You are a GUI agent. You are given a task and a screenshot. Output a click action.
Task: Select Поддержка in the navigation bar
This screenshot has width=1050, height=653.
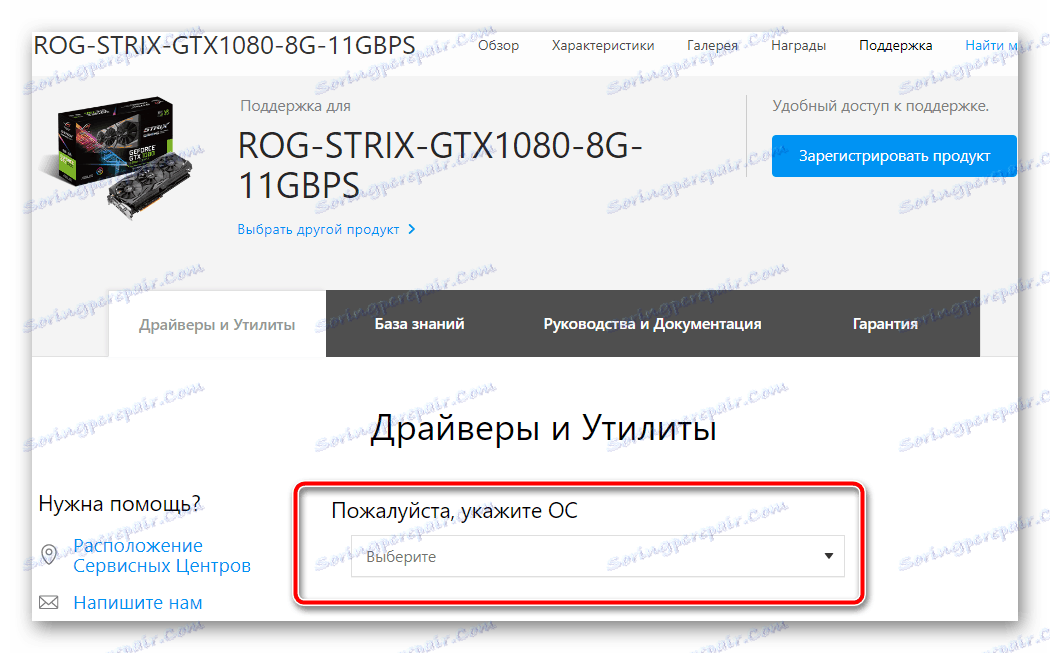[895, 45]
